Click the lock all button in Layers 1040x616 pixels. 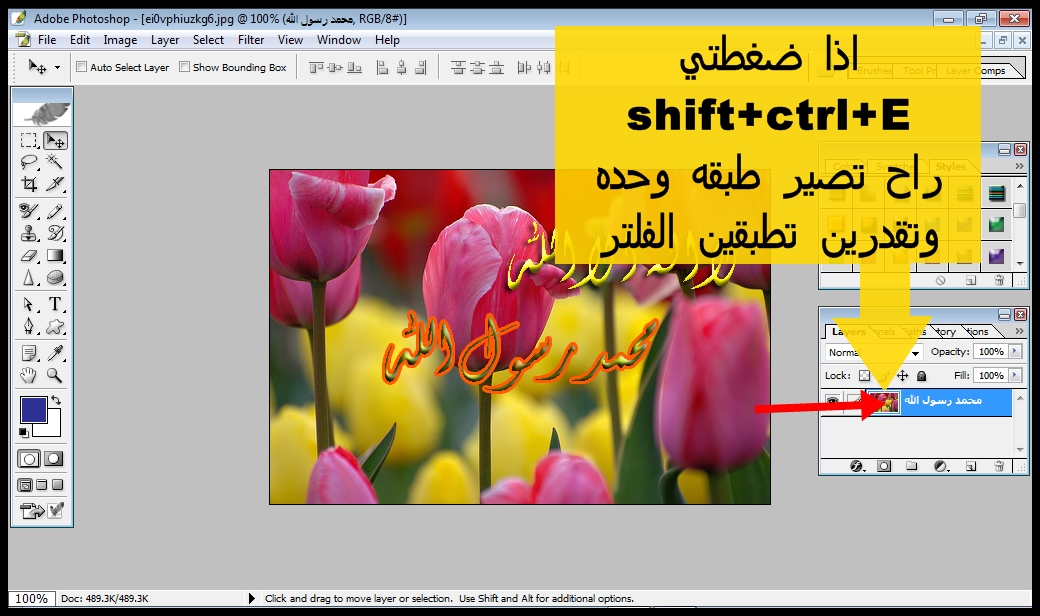(x=921, y=376)
